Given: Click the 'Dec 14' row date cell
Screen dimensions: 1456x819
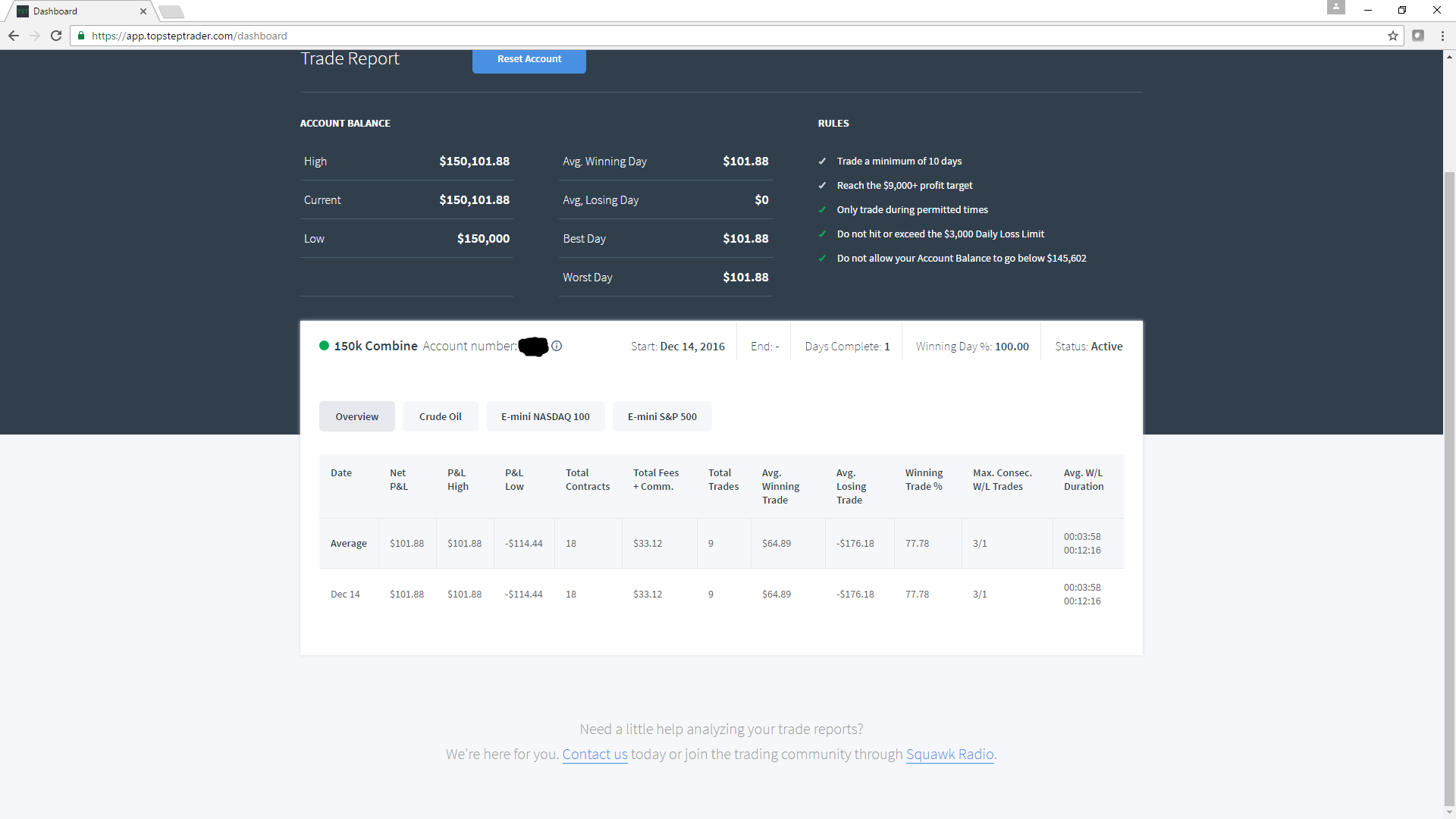Looking at the screenshot, I should pyautogui.click(x=345, y=595).
